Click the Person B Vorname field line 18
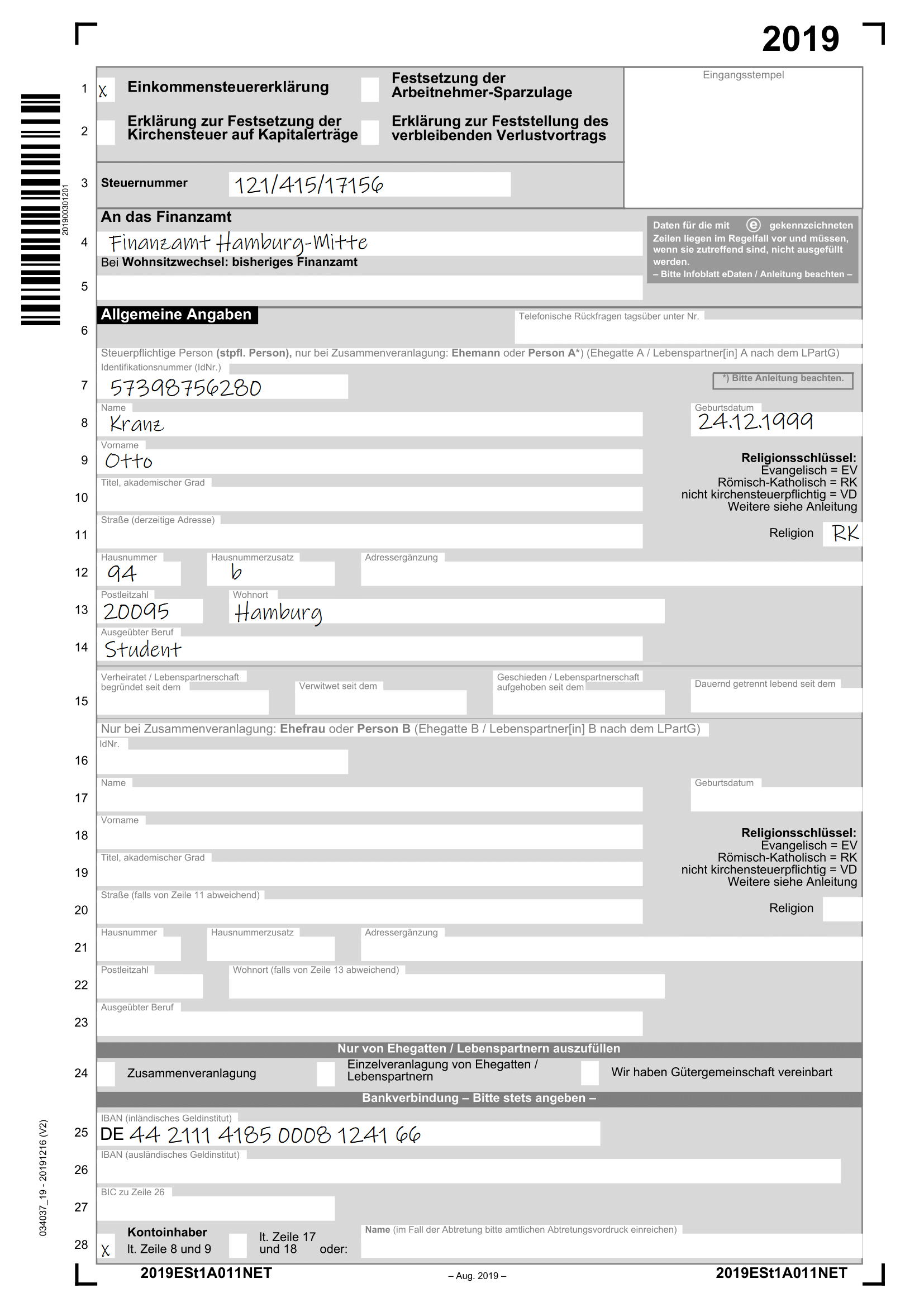The image size is (924, 1307). coord(370,838)
